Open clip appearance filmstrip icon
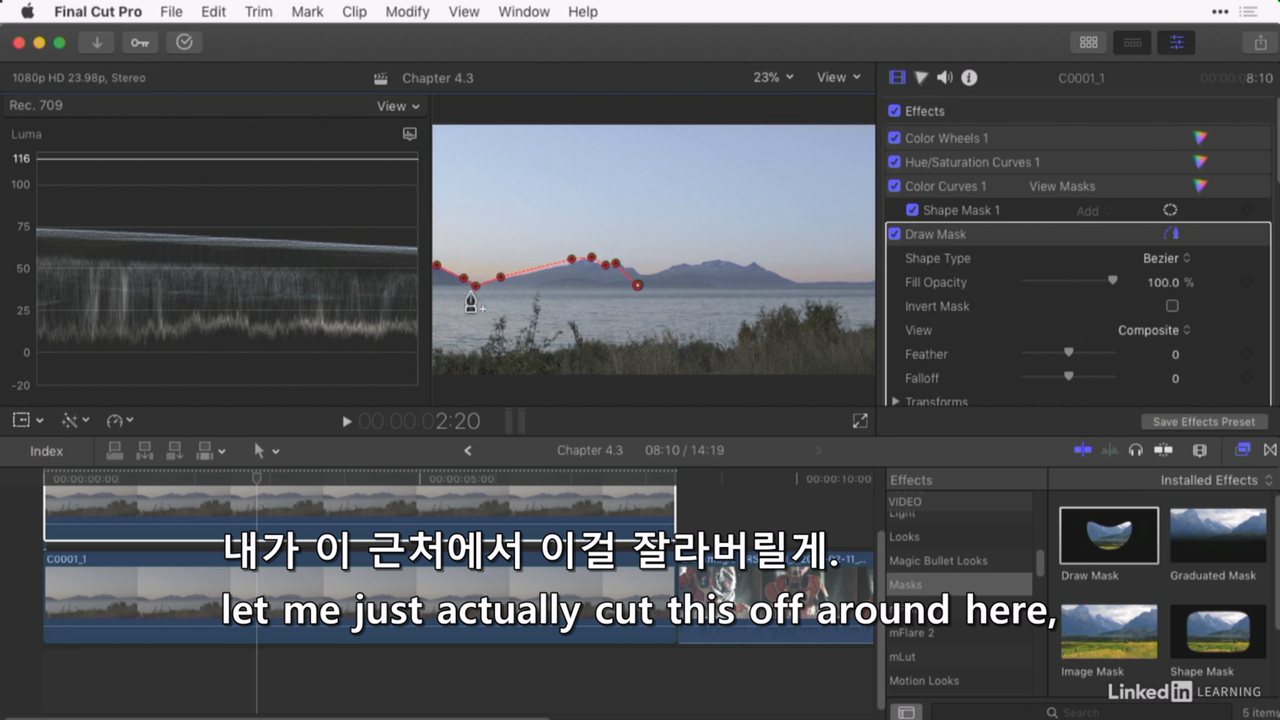Image resolution: width=1280 pixels, height=720 pixels. (x=1200, y=450)
